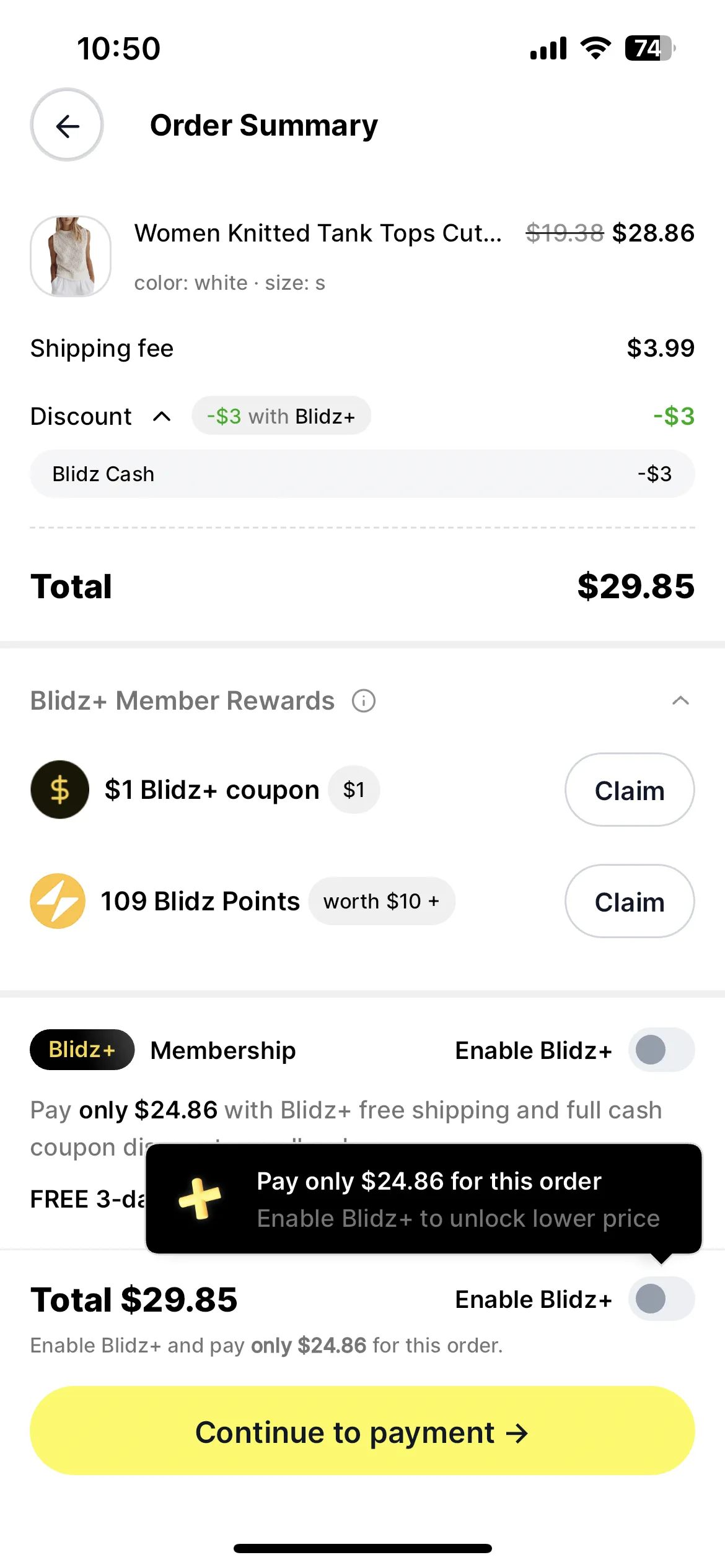Screen dimensions: 725x1568
Task: Tap the back arrow icon
Action: [67, 126]
